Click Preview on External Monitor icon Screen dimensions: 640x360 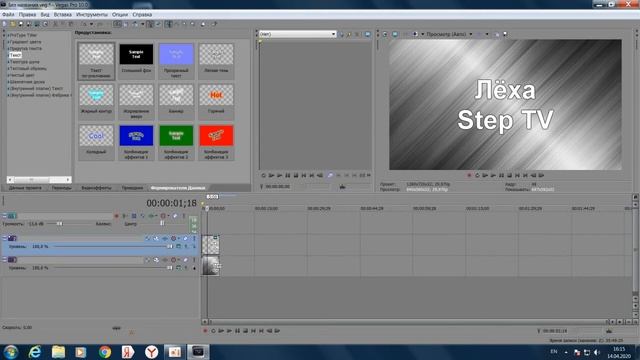pos(395,34)
